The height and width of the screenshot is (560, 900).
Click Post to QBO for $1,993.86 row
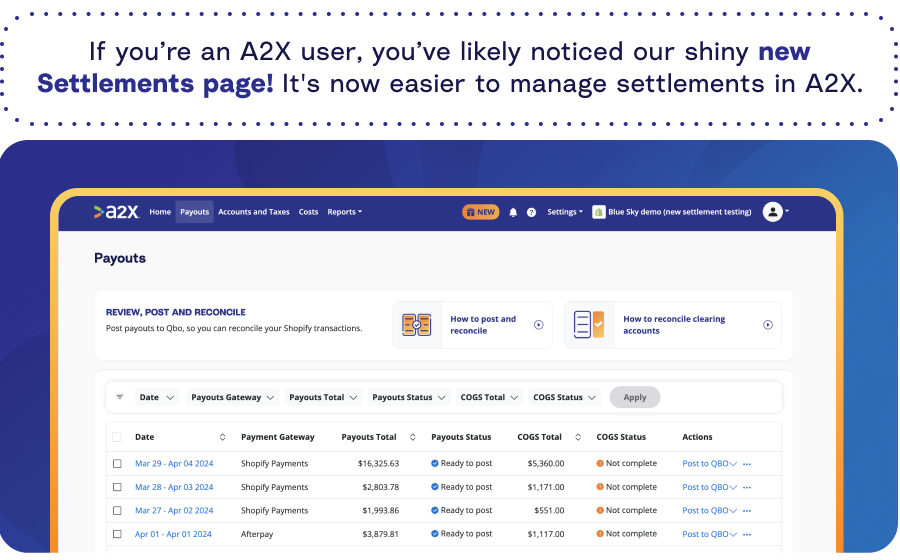[x=705, y=511]
